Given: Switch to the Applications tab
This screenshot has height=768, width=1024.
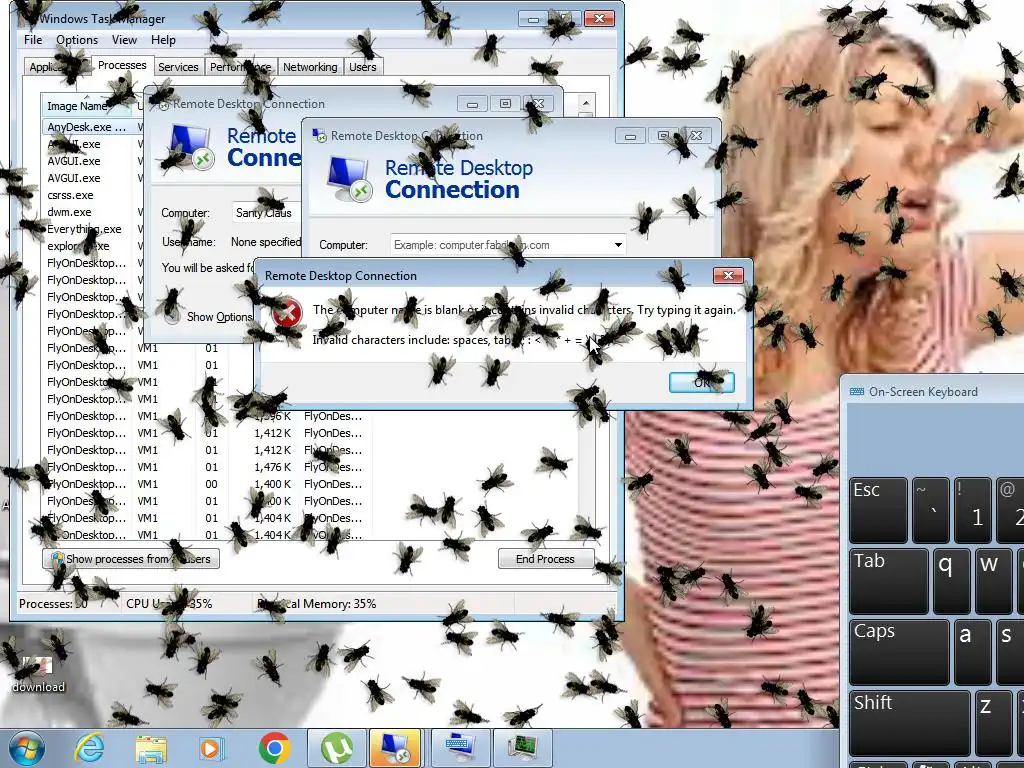Looking at the screenshot, I should coord(57,67).
